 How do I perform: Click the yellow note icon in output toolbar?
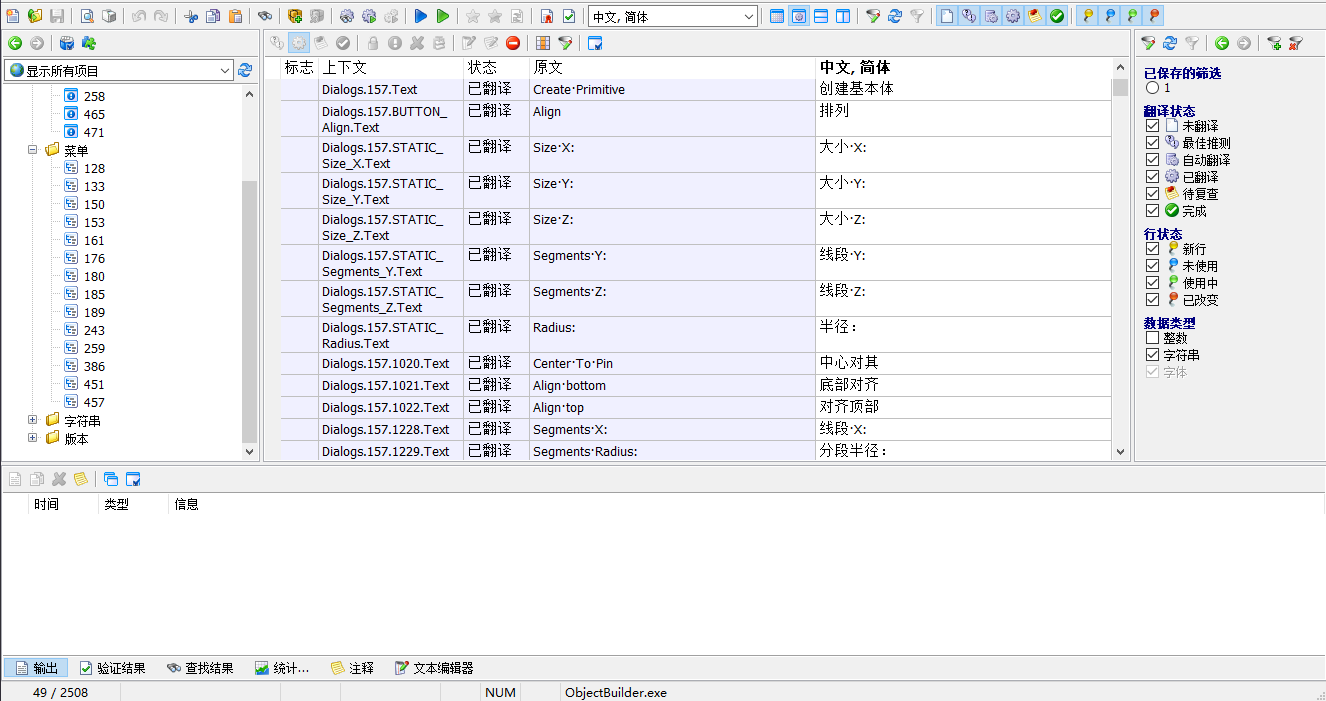point(81,479)
